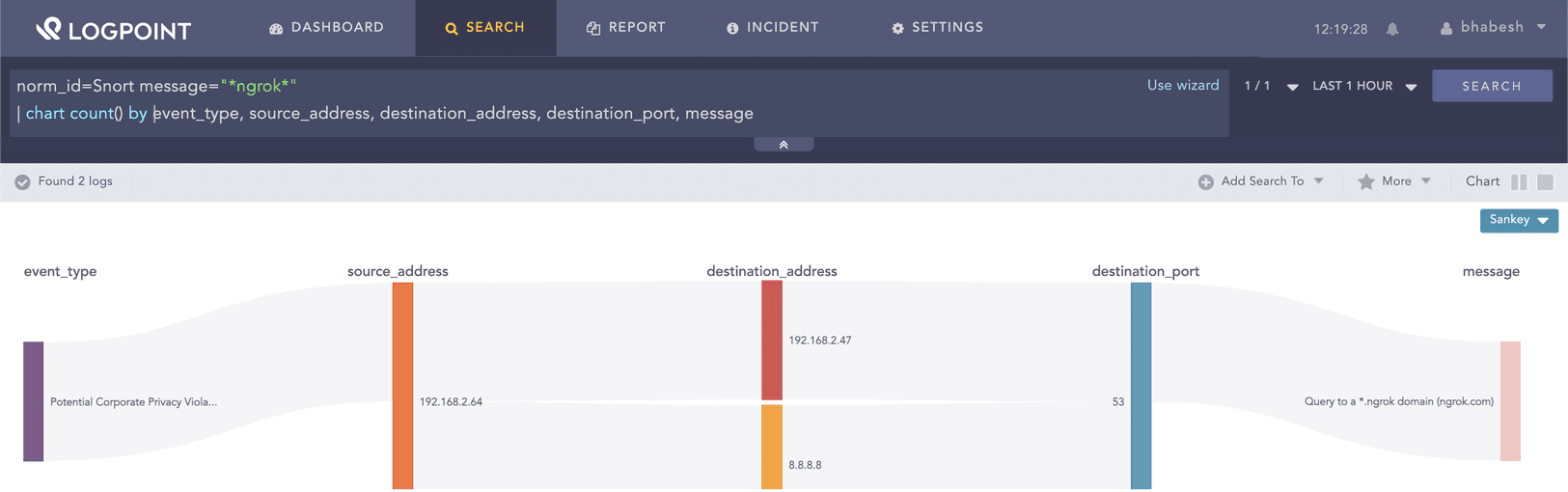The width and height of the screenshot is (1568, 492).
Task: Switch to split column chart layout
Action: (1519, 182)
